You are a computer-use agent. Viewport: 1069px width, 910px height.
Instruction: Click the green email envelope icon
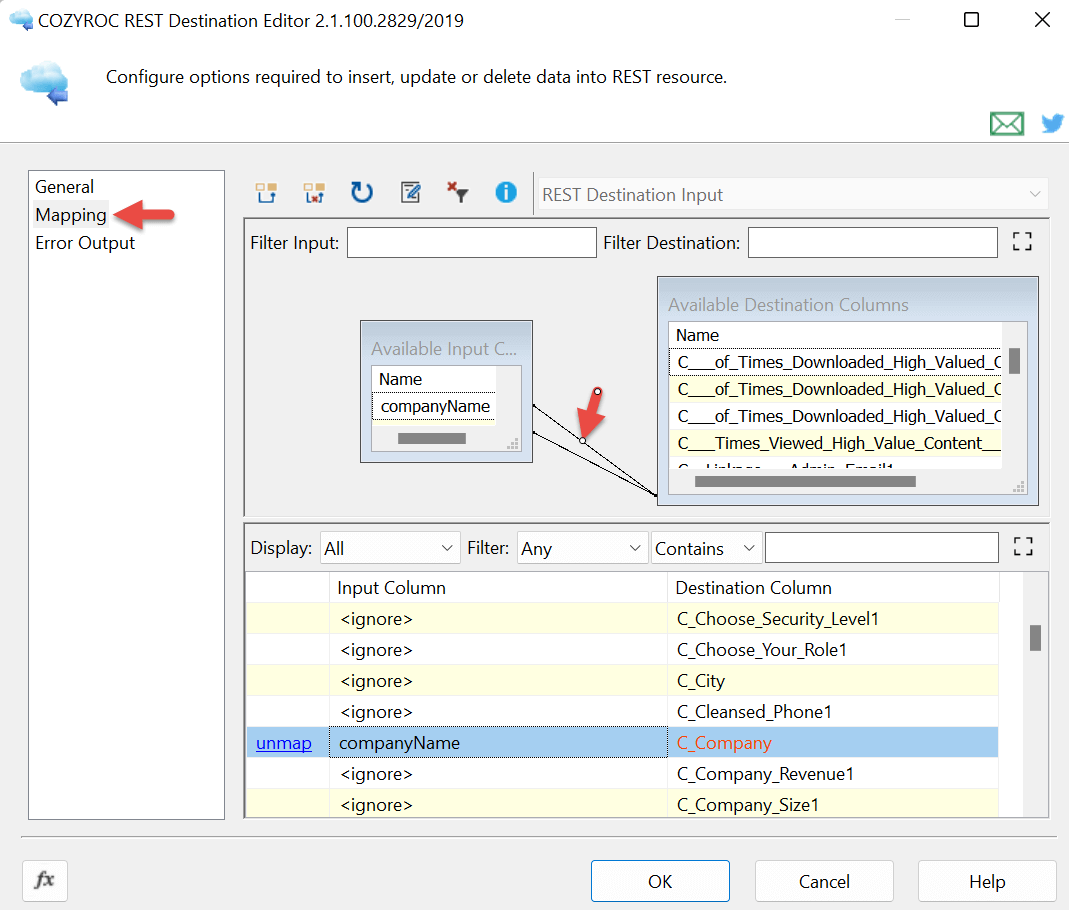pos(1007,123)
